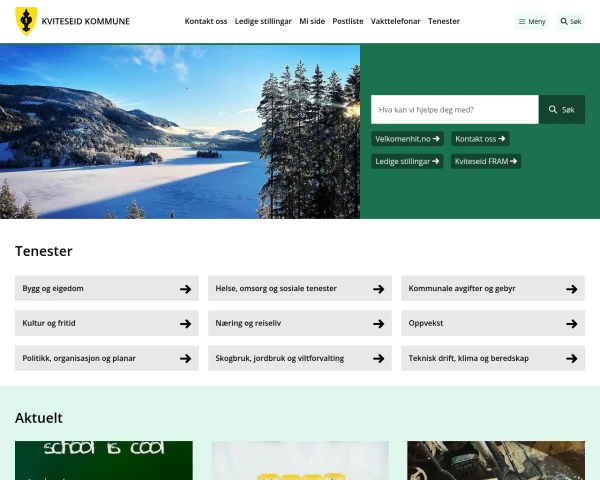Screen dimensions: 600x480
Task: Click the arrow icon beside Bygg og eigedom
Action: click(185, 289)
